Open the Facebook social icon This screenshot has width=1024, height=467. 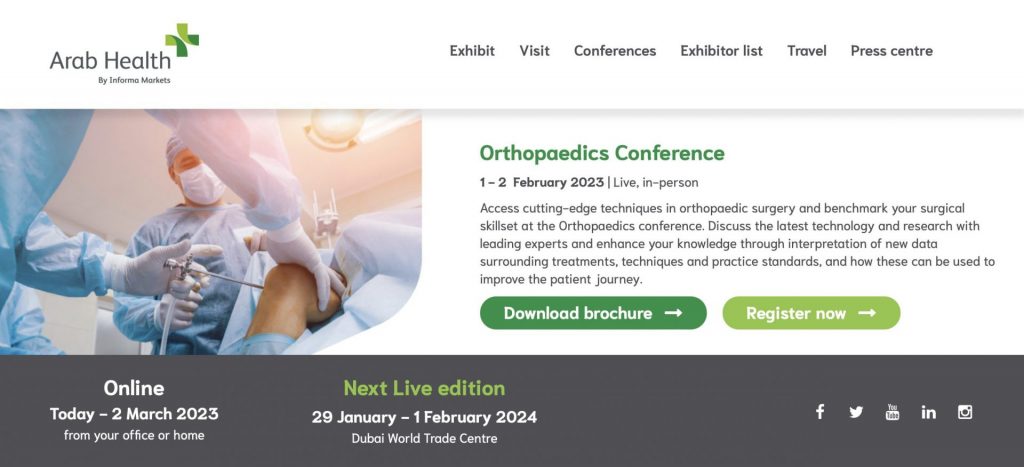[x=820, y=412]
